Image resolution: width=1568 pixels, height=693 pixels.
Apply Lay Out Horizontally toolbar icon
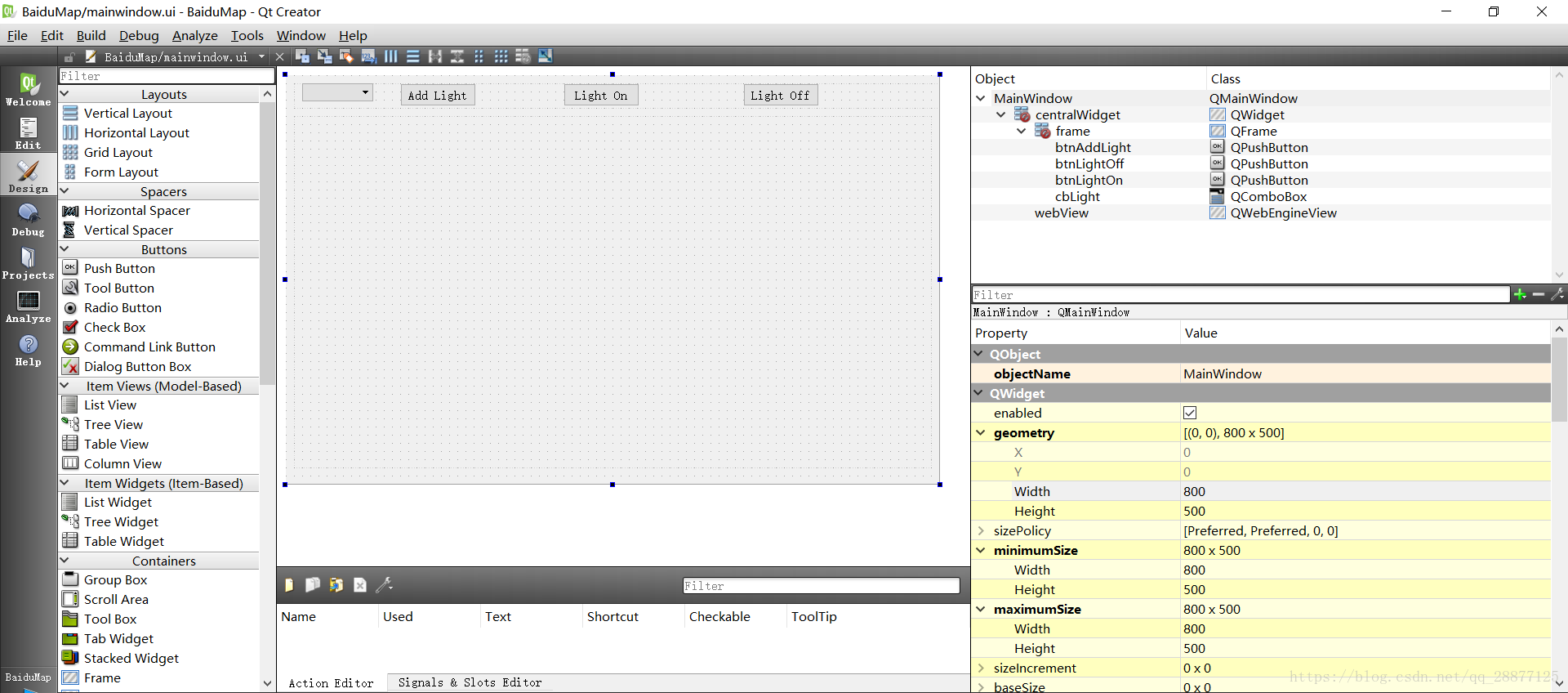click(x=391, y=56)
